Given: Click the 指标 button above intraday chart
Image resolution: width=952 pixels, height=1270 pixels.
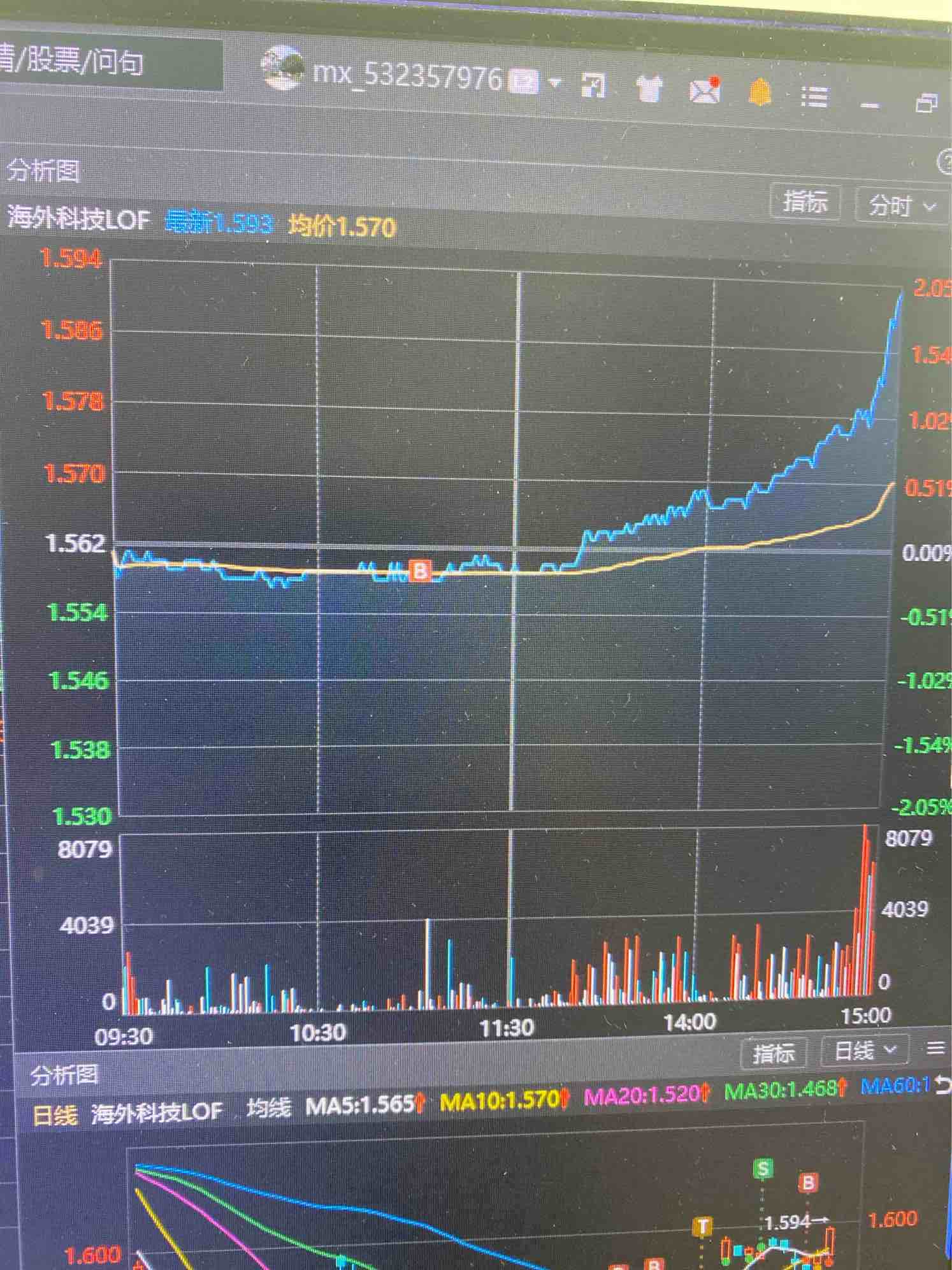Looking at the screenshot, I should 805,201.
